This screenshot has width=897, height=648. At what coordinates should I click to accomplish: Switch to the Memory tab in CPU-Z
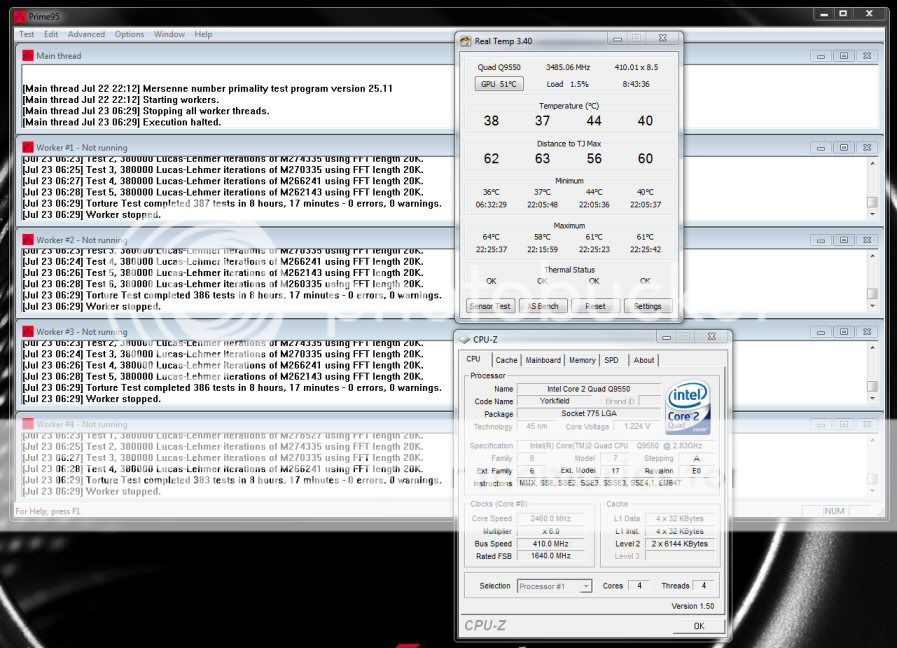[x=581, y=359]
